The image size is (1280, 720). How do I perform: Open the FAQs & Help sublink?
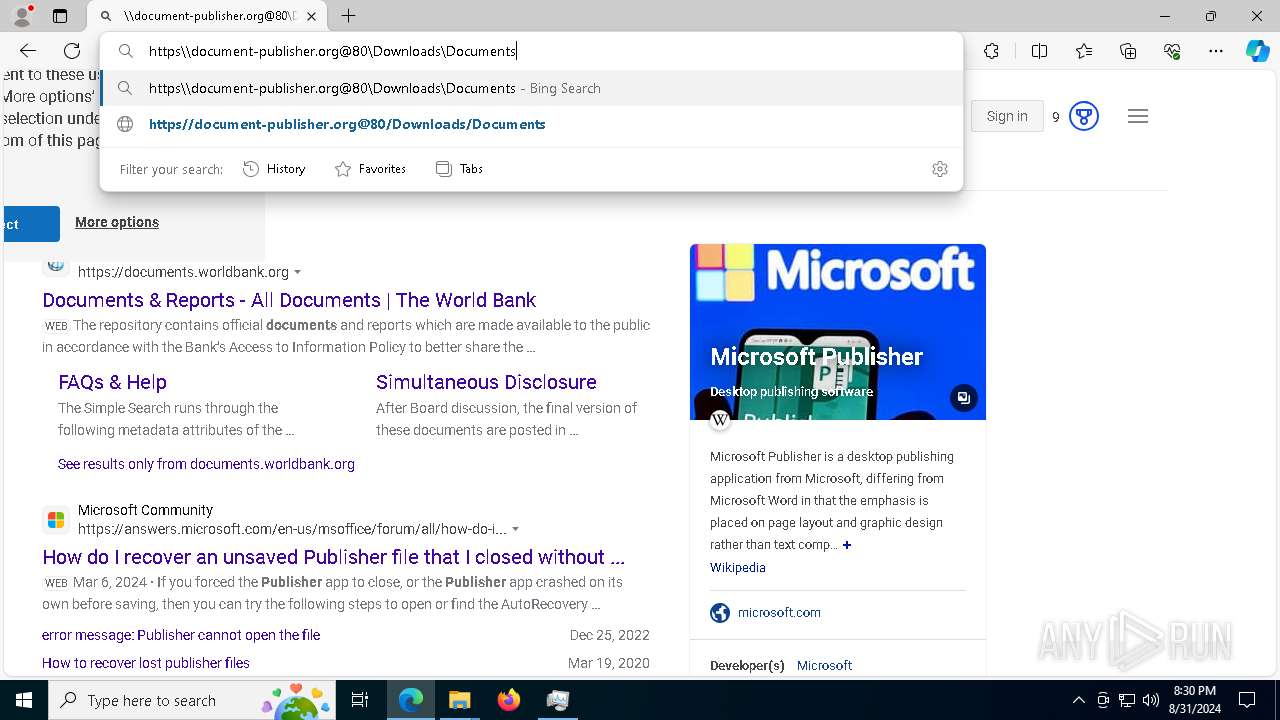pos(112,382)
